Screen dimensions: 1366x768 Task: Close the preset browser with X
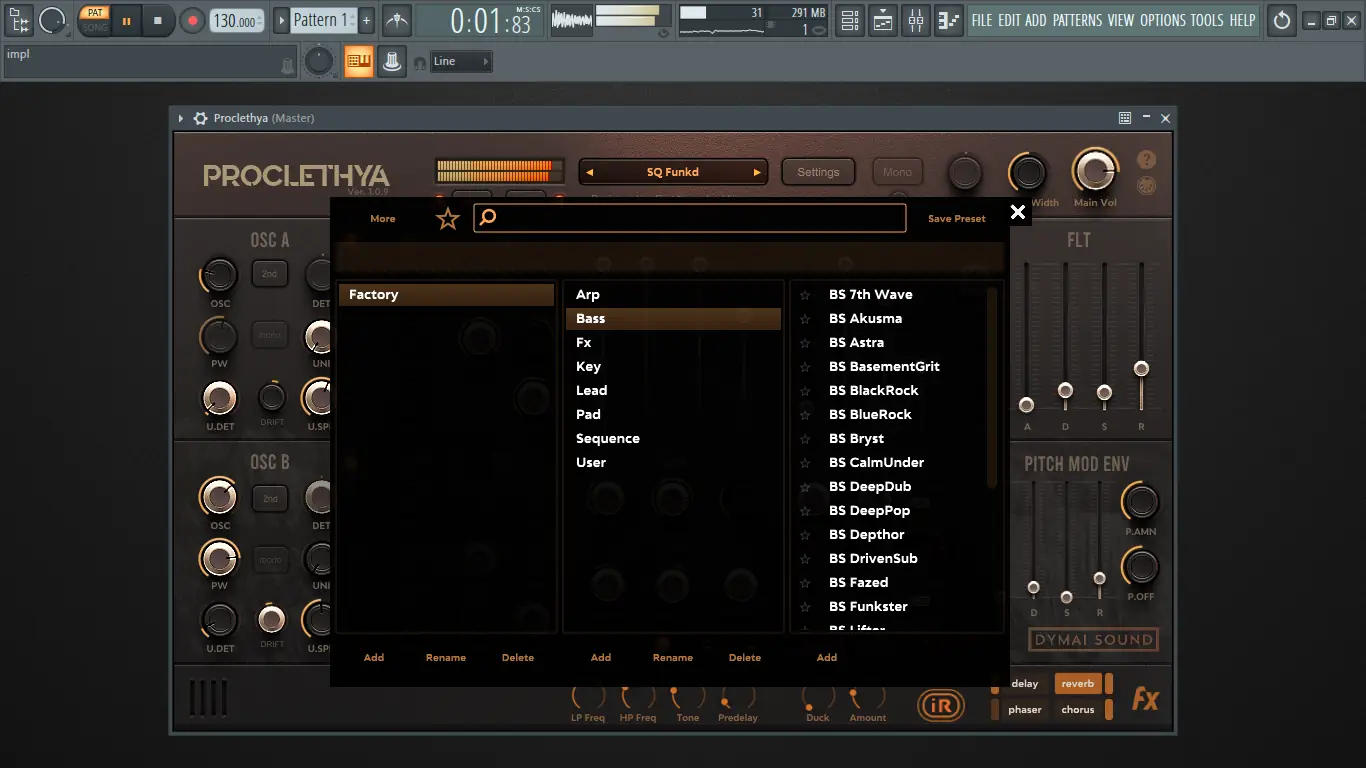(1018, 212)
